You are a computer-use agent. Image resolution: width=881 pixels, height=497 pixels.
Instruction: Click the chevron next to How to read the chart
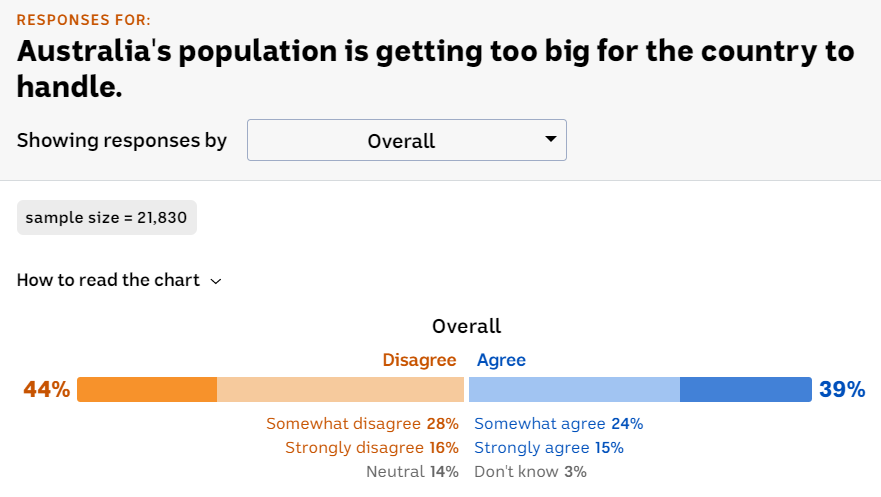pyautogui.click(x=216, y=281)
